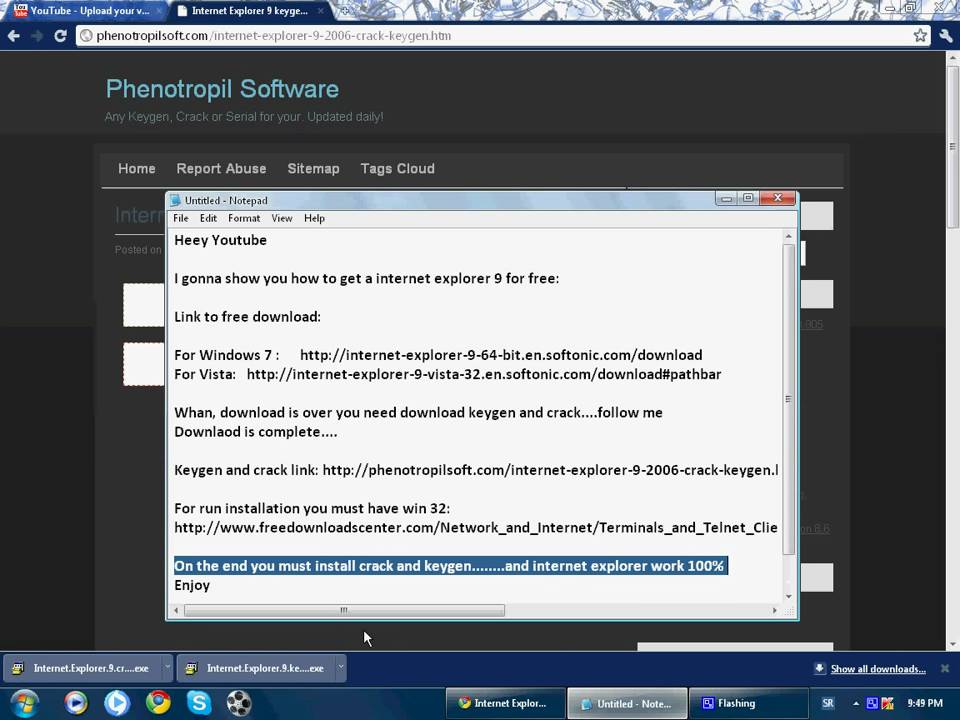Open the film reel app in taskbar

click(239, 703)
